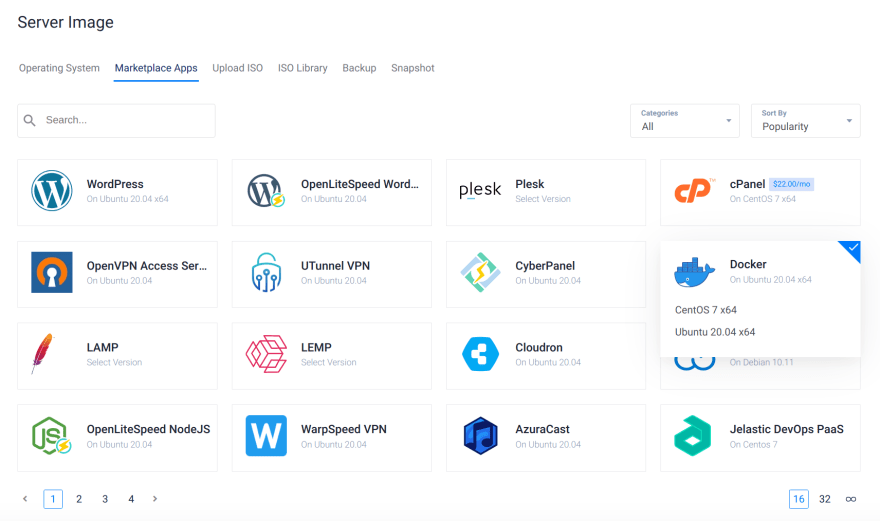Show 32 items per page
Screen dimensions: 880x521
point(824,499)
